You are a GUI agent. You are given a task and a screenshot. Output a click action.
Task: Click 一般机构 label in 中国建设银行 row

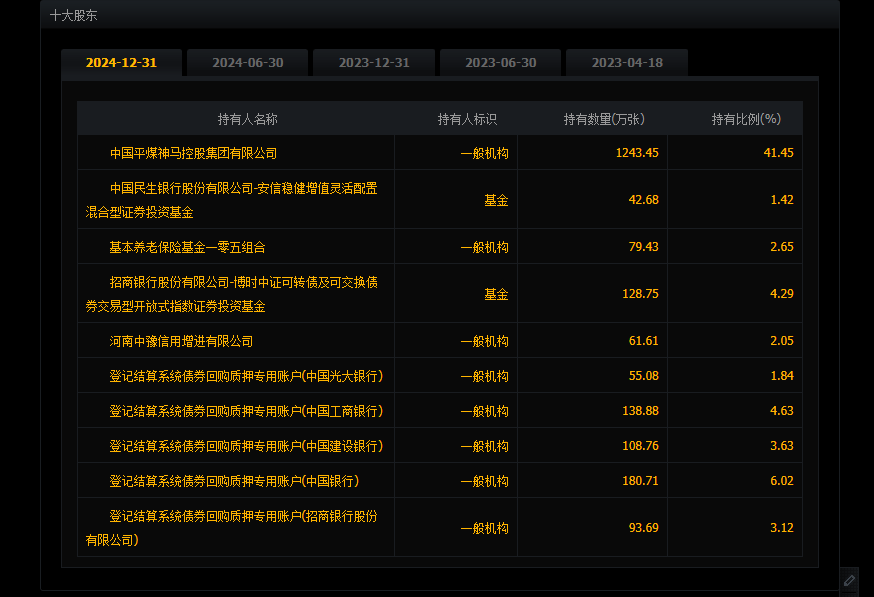[484, 446]
